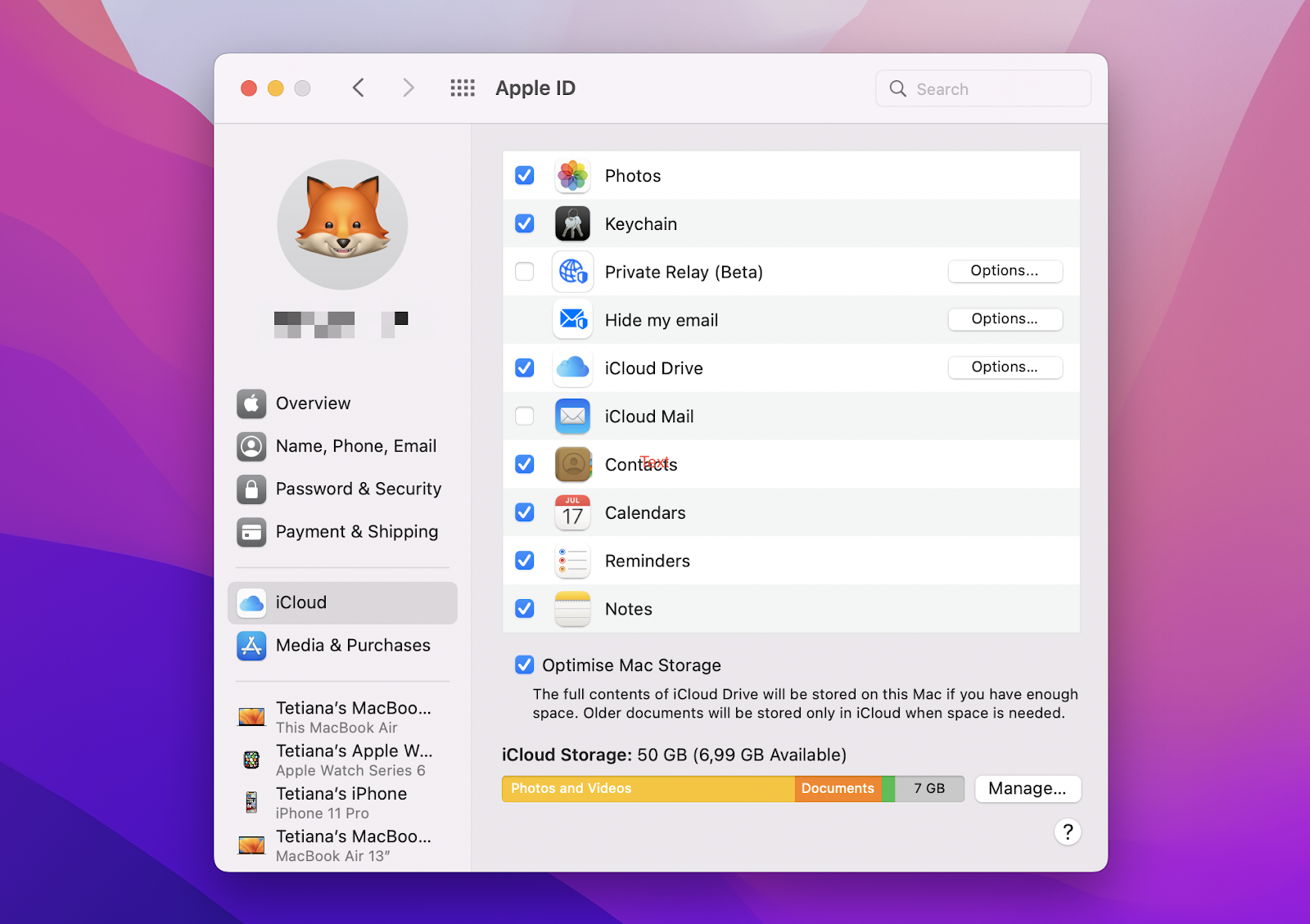The width and height of the screenshot is (1310, 924).
Task: Select the Private Relay globe icon
Action: coord(572,272)
